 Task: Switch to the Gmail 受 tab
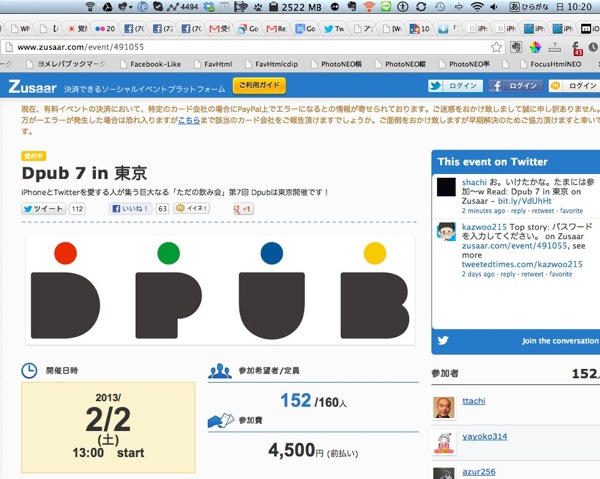click(219, 29)
